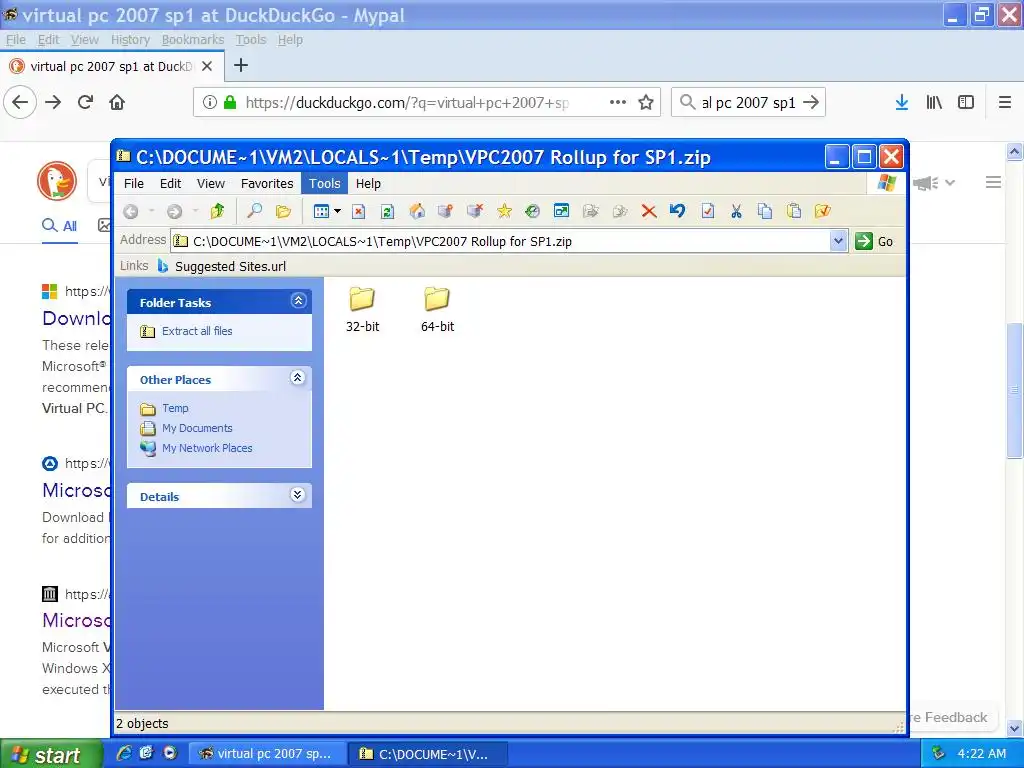
Task: Click the Cut scissors toolbar icon
Action: [x=736, y=211]
